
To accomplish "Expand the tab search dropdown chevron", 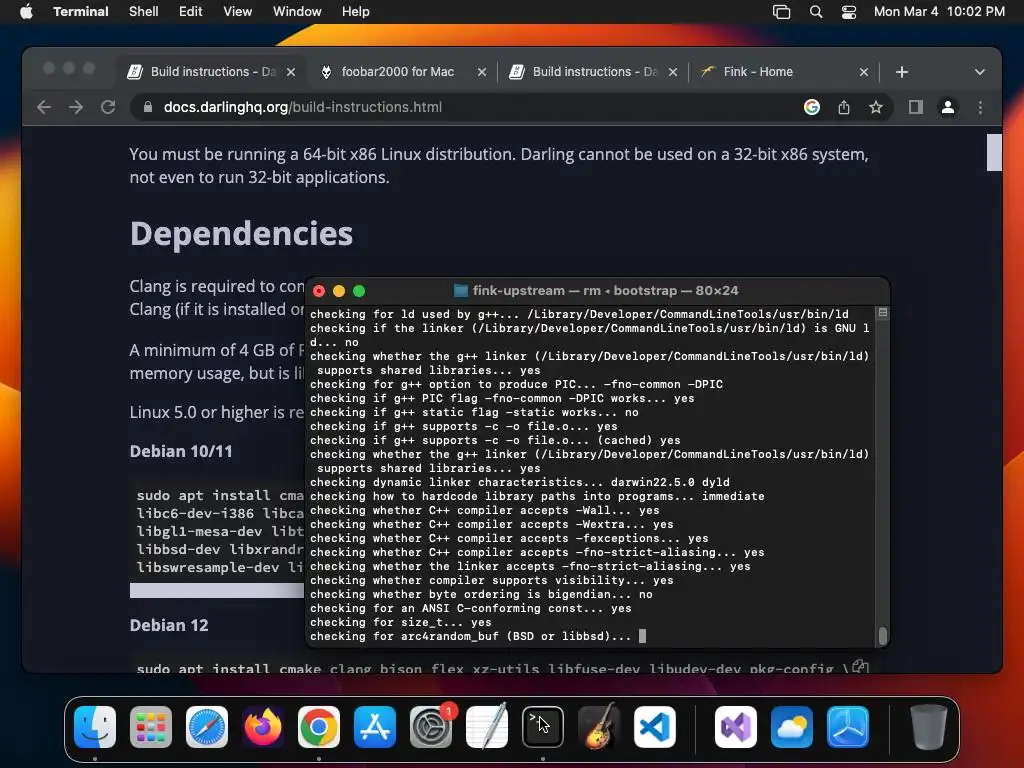I will pos(980,72).
